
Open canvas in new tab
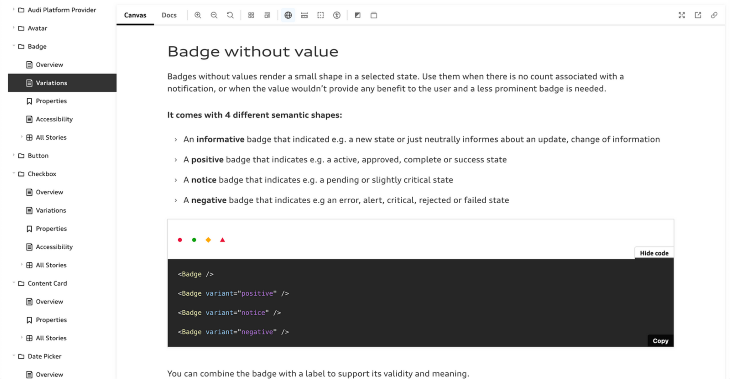pos(698,15)
